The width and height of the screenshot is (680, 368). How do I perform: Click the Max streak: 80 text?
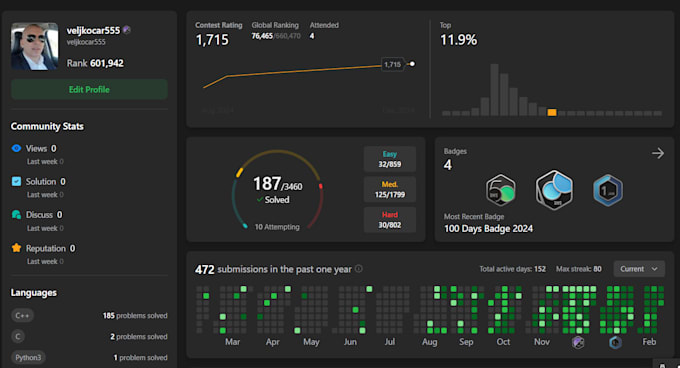tap(579, 269)
